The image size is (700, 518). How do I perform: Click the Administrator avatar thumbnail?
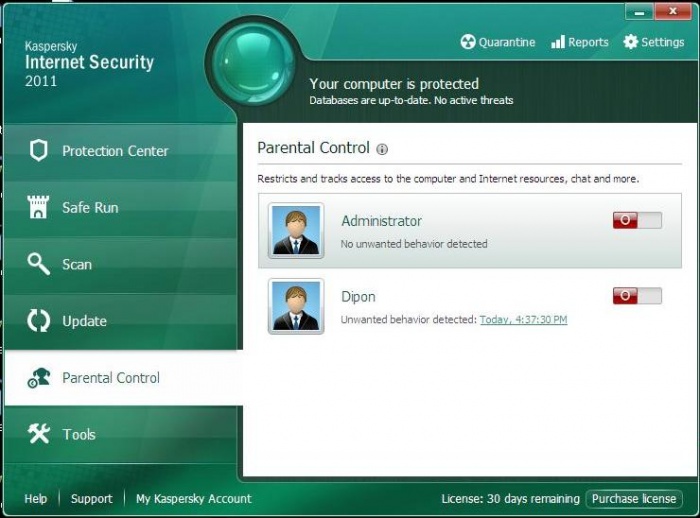click(x=296, y=230)
